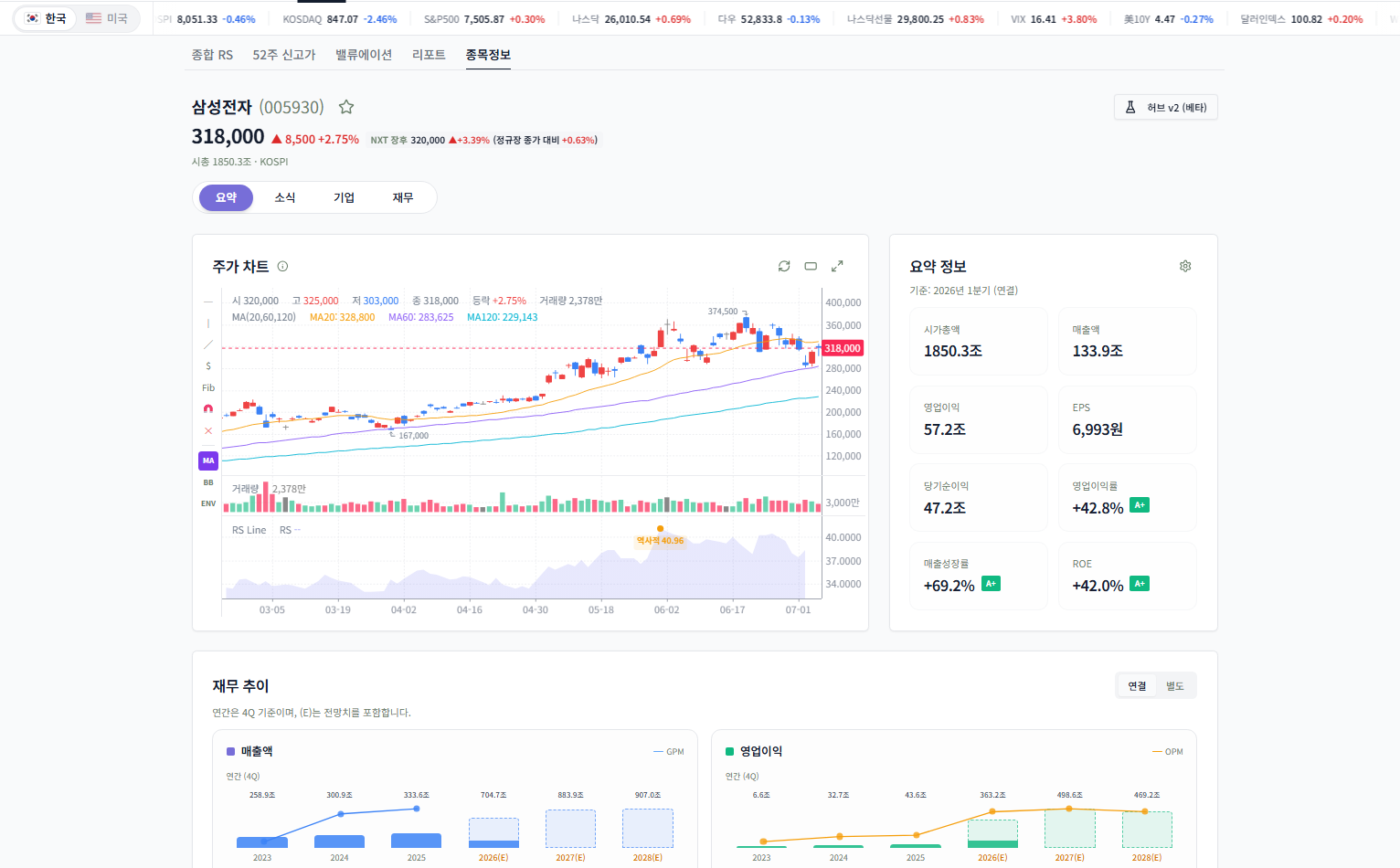
Task: Switch to the 소식 pill tab
Action: 285,197
